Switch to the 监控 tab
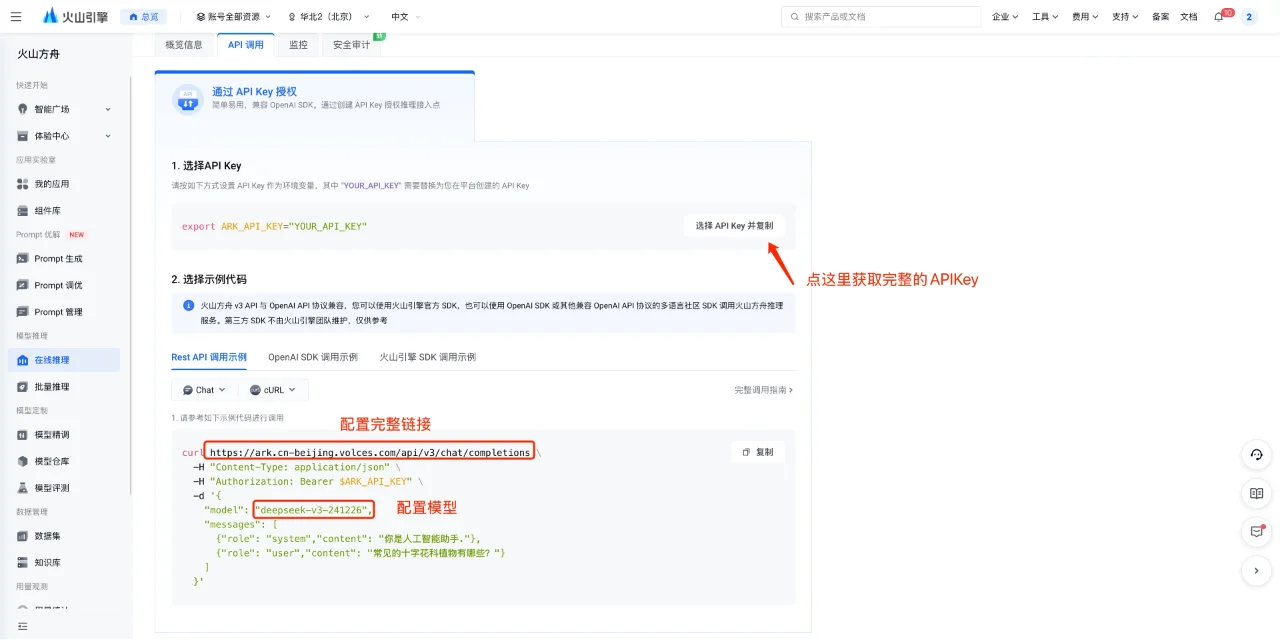 pyautogui.click(x=298, y=45)
